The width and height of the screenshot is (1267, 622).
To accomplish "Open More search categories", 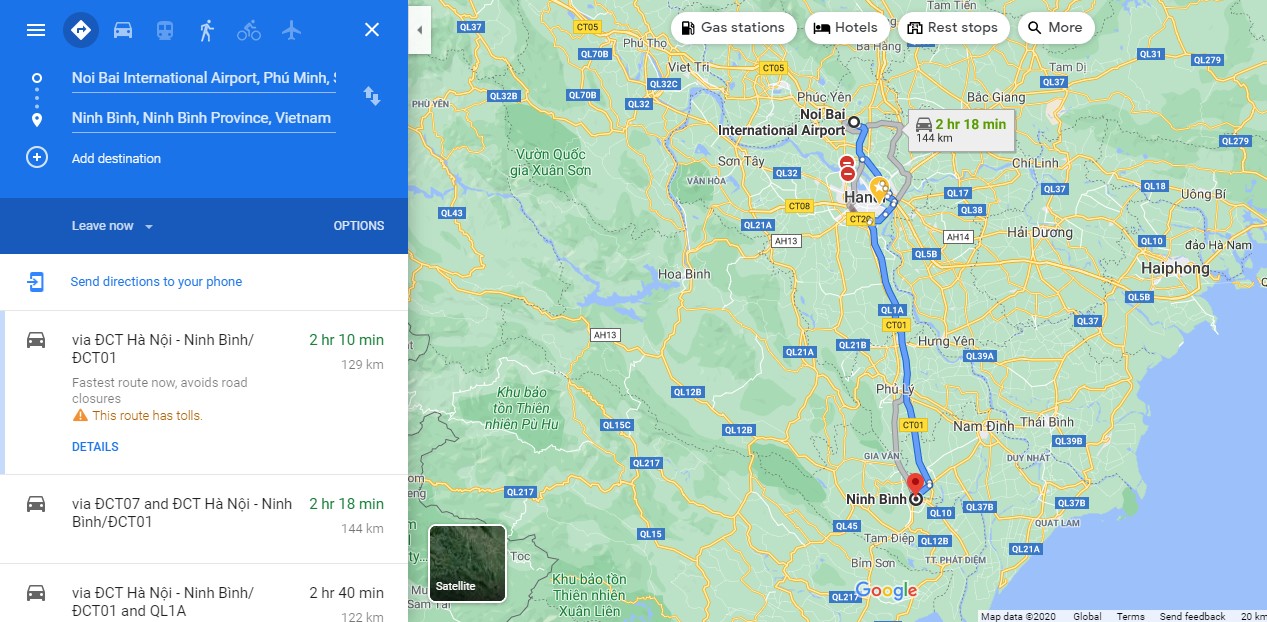I will [1056, 28].
